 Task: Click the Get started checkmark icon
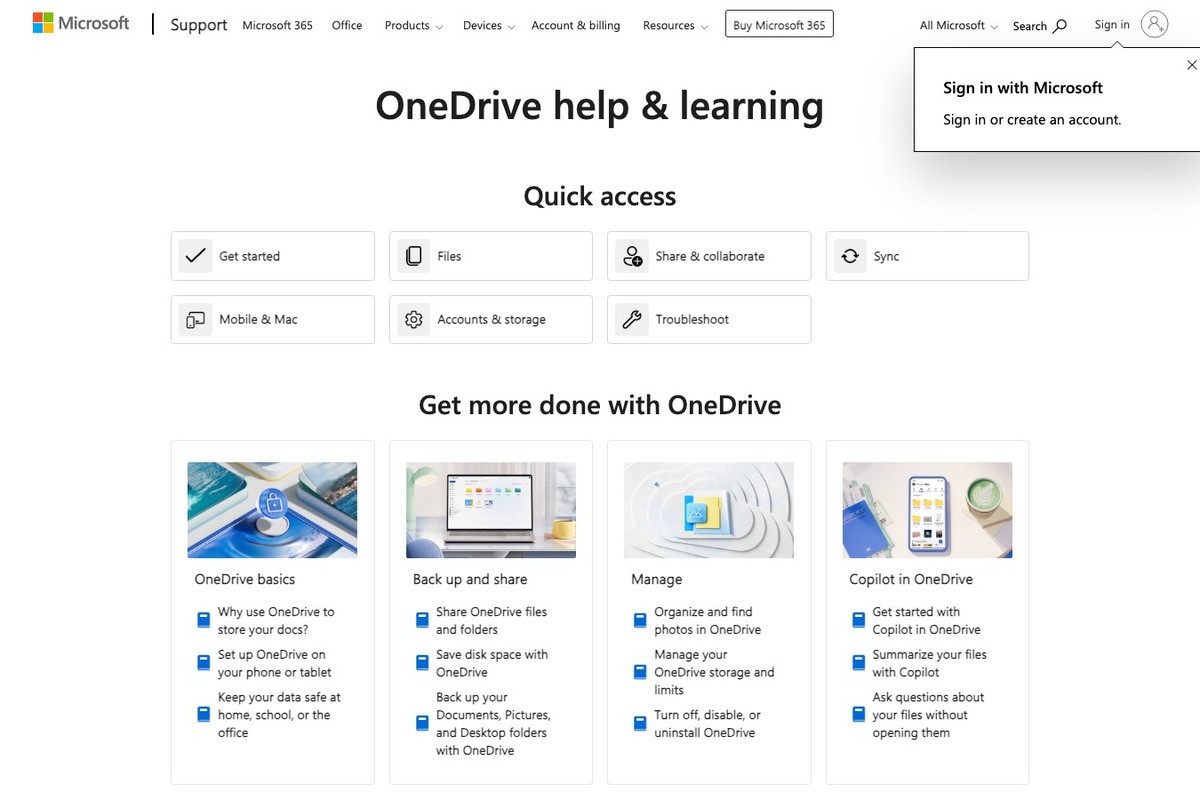[196, 256]
